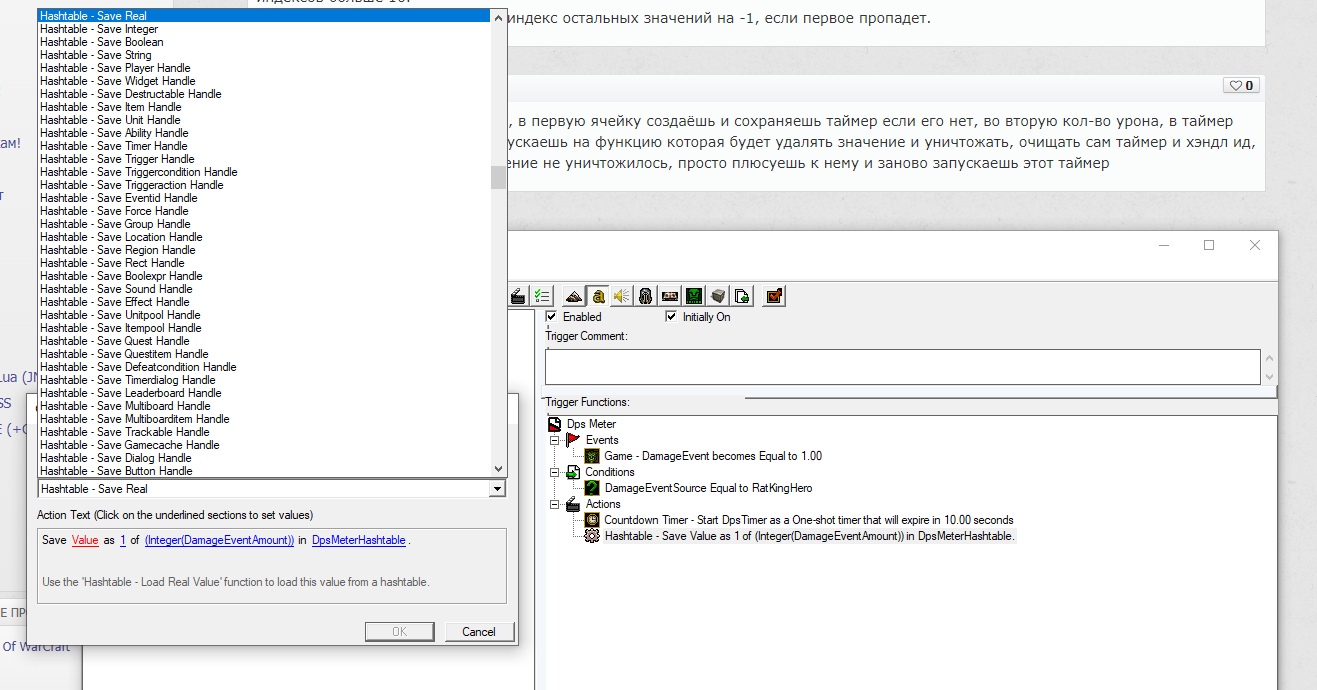
Task: Open the Terrain Editor from toolbar
Action: [x=573, y=295]
